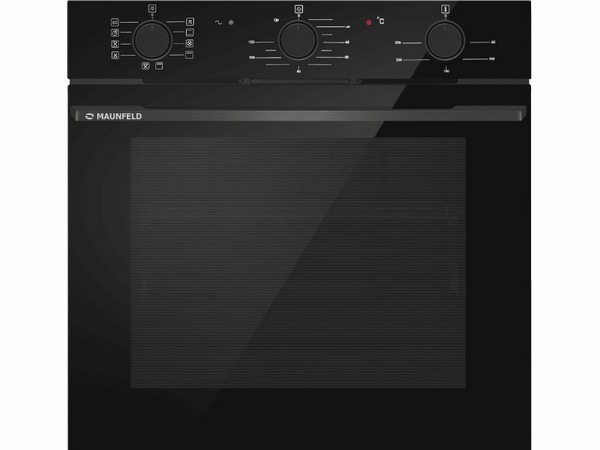The width and height of the screenshot is (600, 450).
Task: Click the oven door handle bar
Action: 300,114
